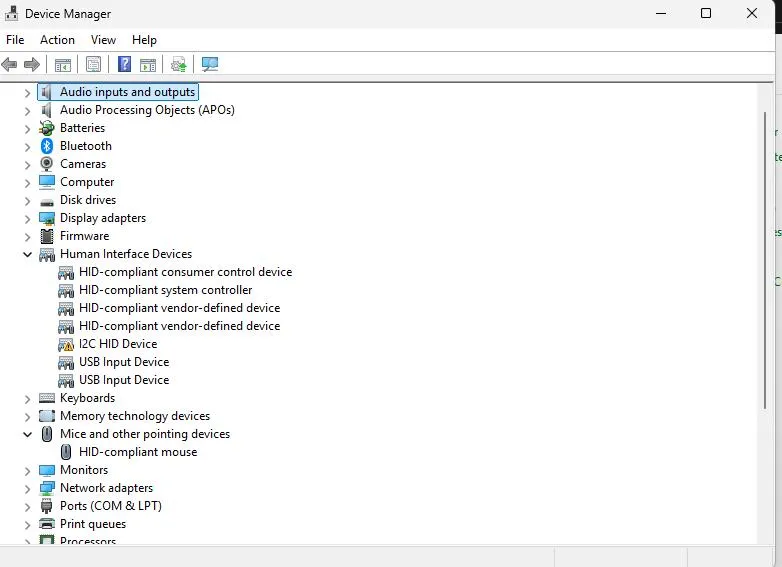Screen dimensions: 782x567
Task: Click Scan for hardware changes monitor icon
Action: click(x=210, y=64)
